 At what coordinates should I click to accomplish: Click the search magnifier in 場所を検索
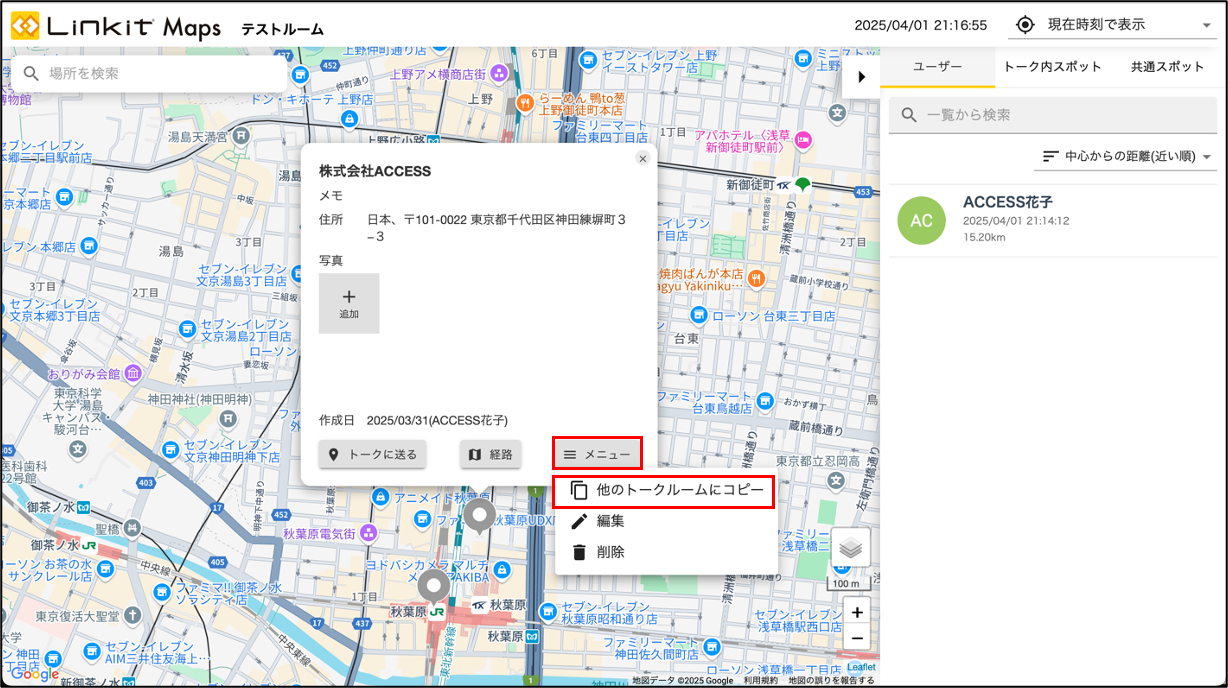pos(31,73)
